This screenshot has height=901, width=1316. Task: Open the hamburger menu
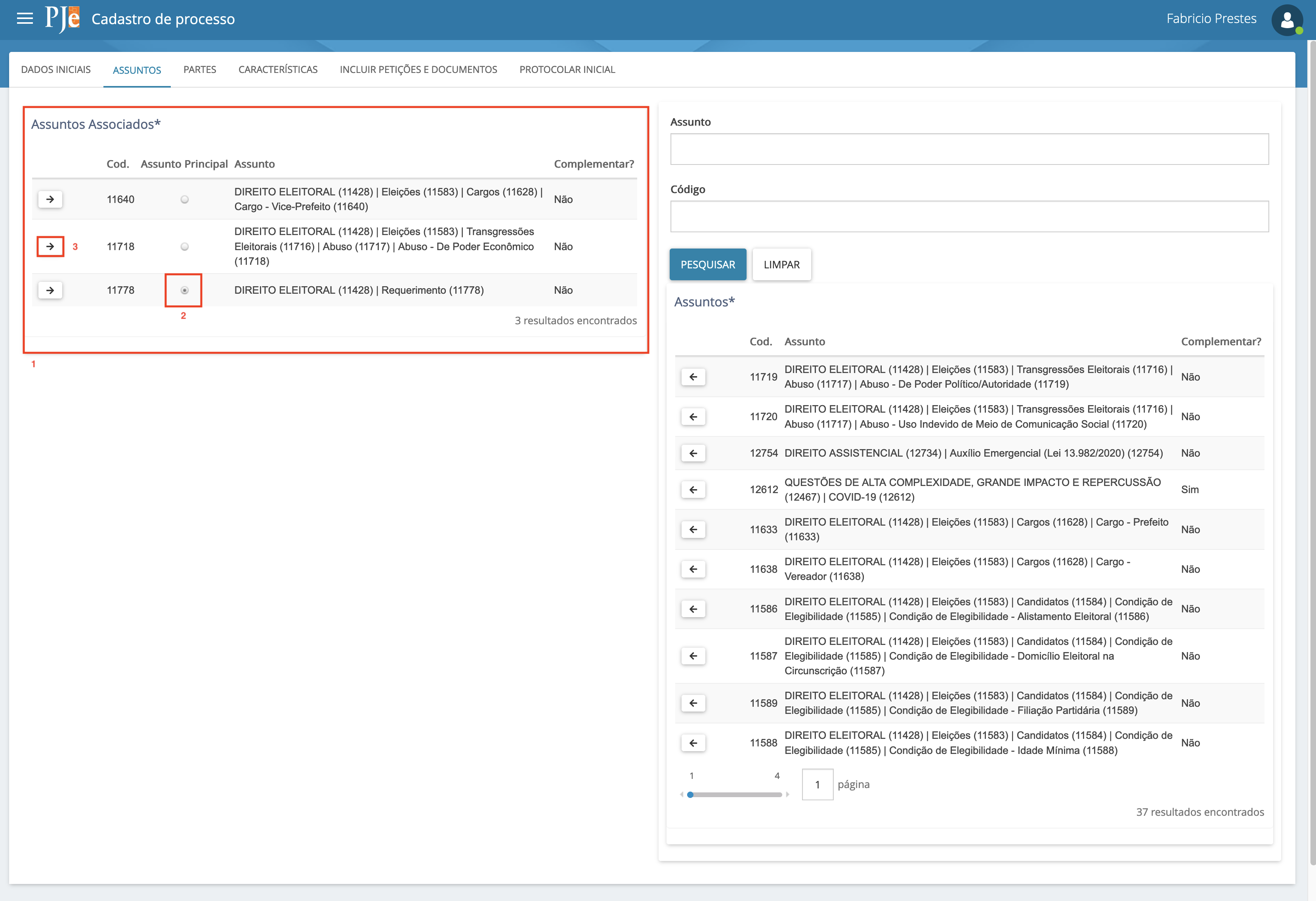[25, 19]
